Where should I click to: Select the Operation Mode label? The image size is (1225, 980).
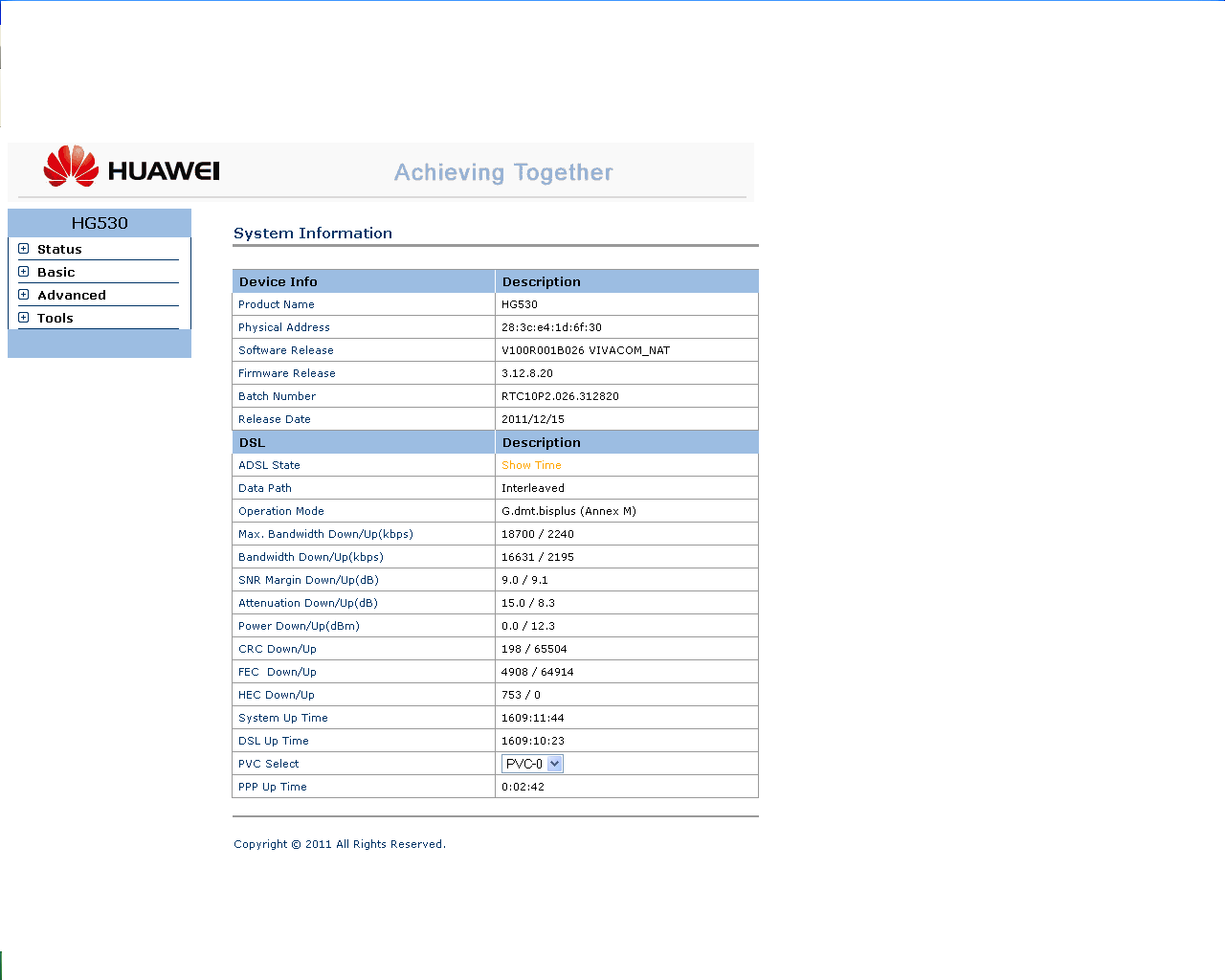coord(281,511)
